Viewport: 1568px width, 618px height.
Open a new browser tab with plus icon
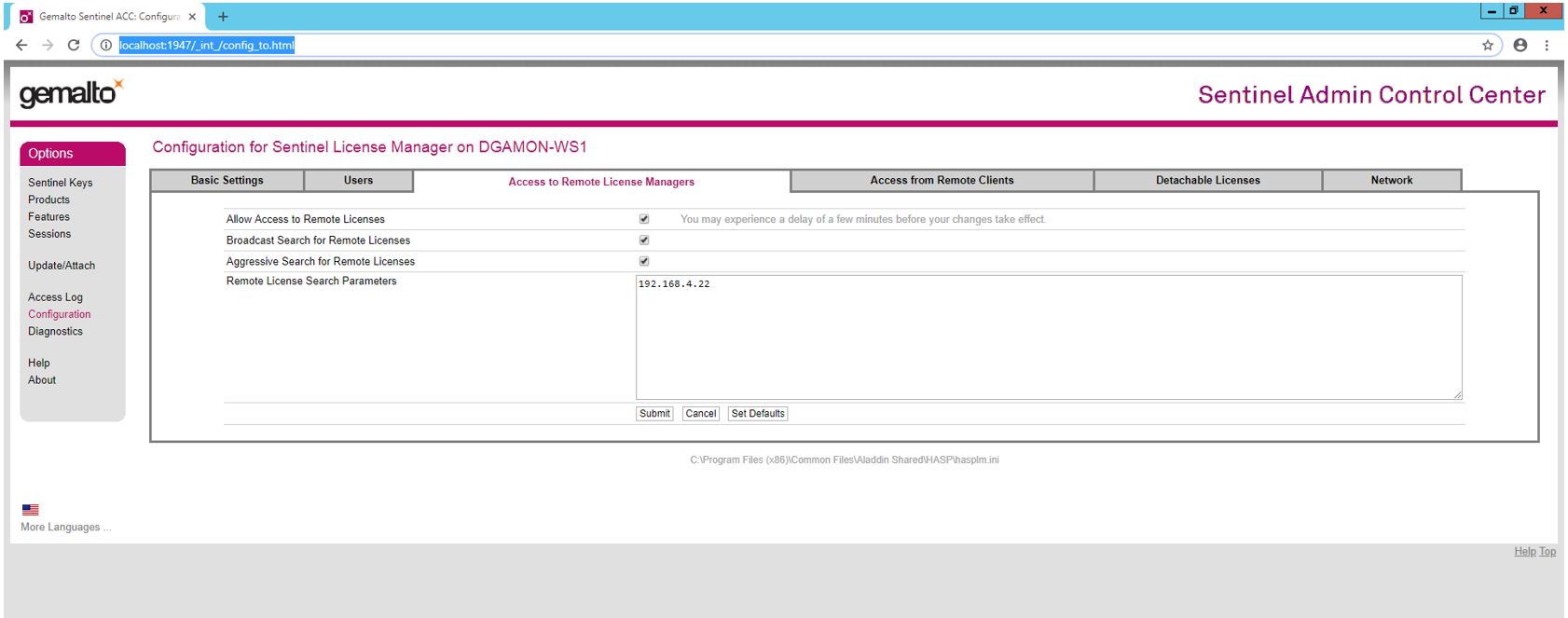coord(223,17)
